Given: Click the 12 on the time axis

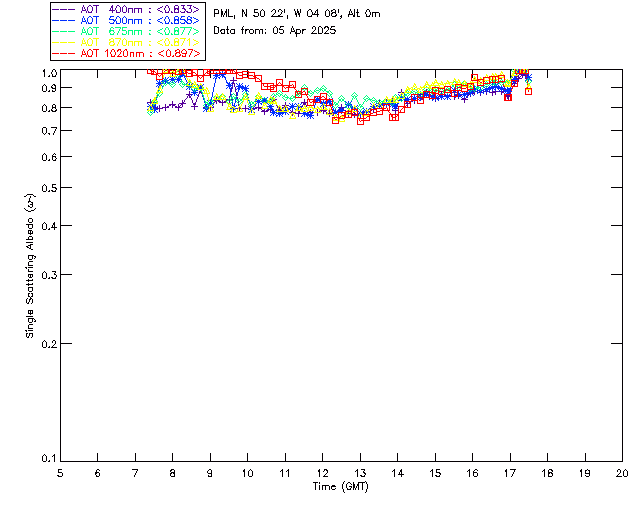Looking at the screenshot, I should tap(322, 473).
